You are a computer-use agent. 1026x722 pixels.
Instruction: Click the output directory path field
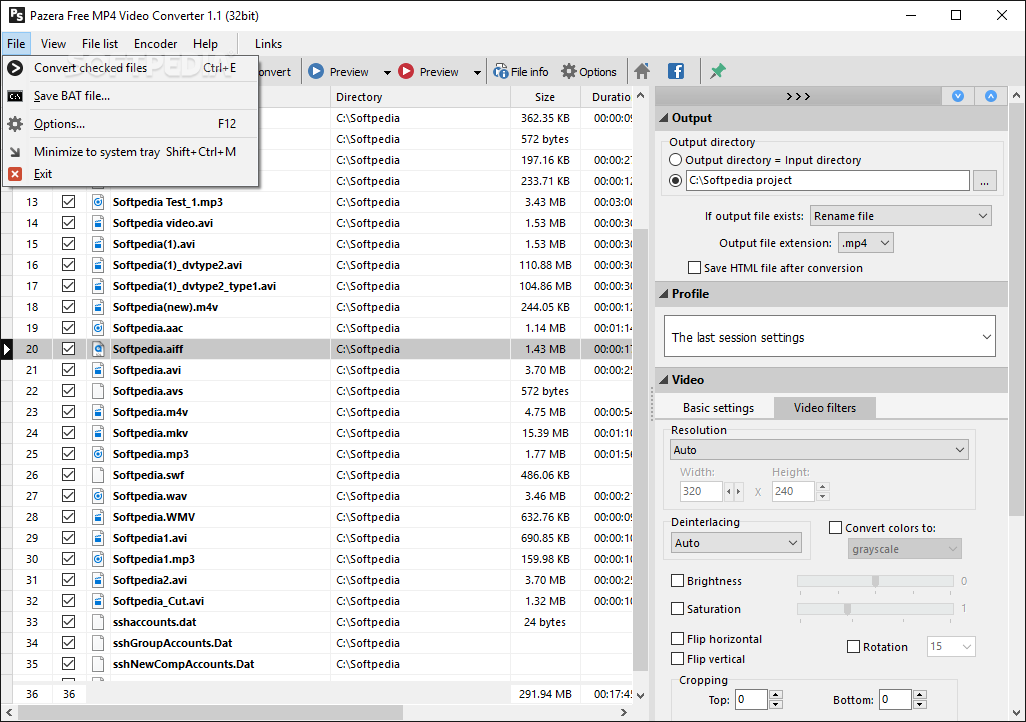[827, 181]
